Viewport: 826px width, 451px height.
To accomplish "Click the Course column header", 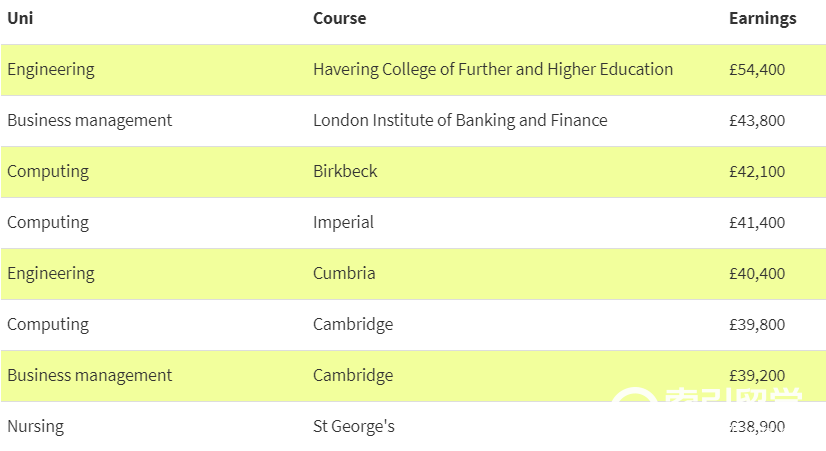I will [x=339, y=18].
